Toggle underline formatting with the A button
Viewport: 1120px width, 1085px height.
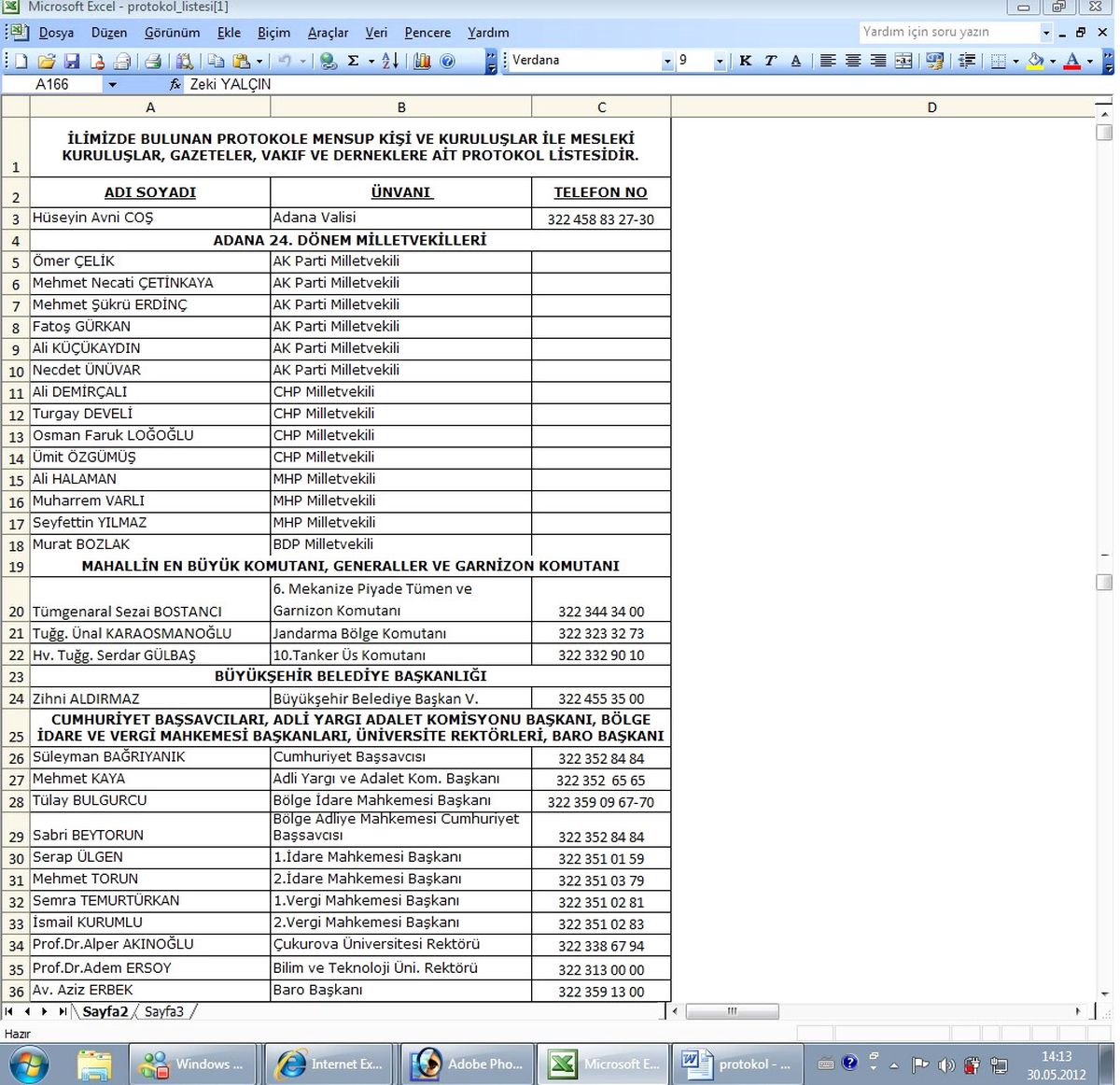[795, 61]
